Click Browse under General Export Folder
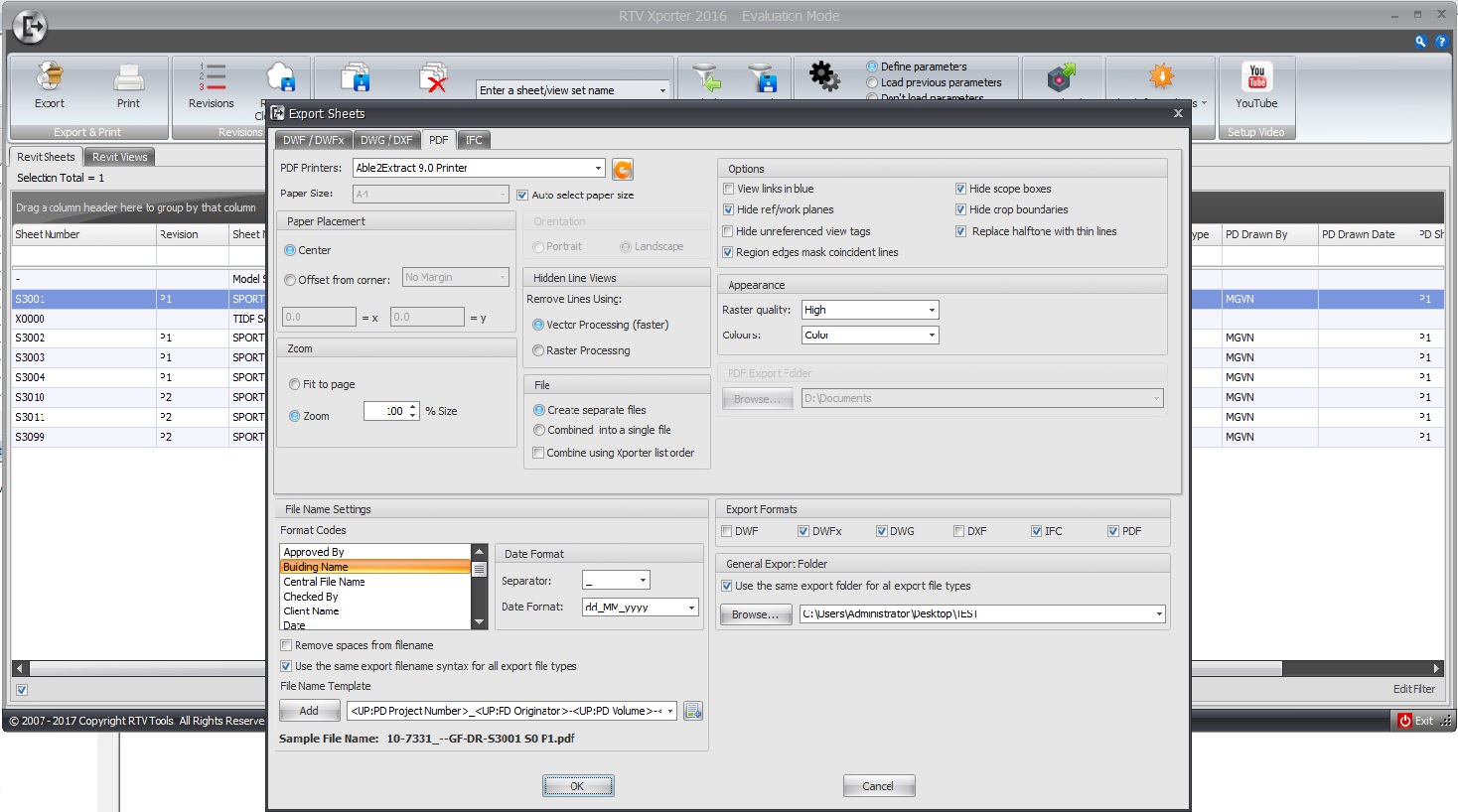 coord(755,614)
